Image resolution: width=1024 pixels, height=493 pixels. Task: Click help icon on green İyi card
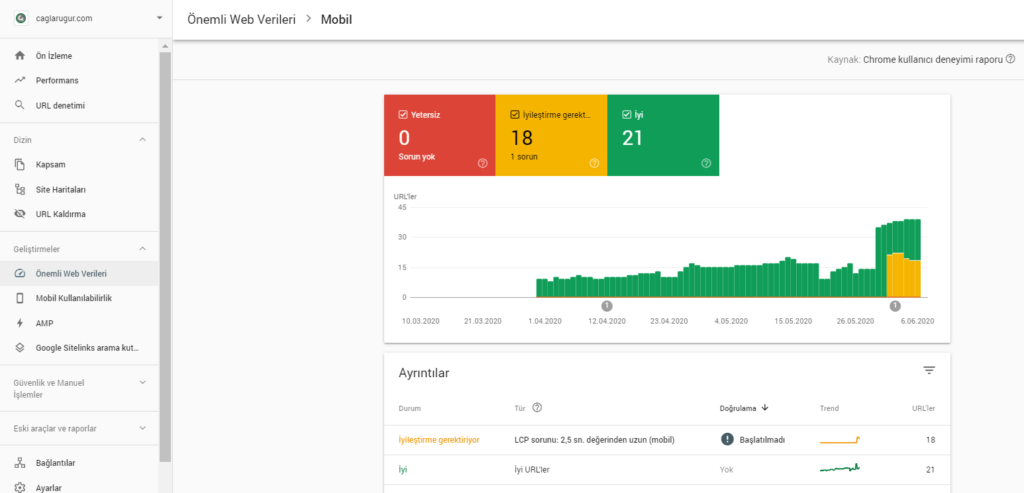(706, 163)
